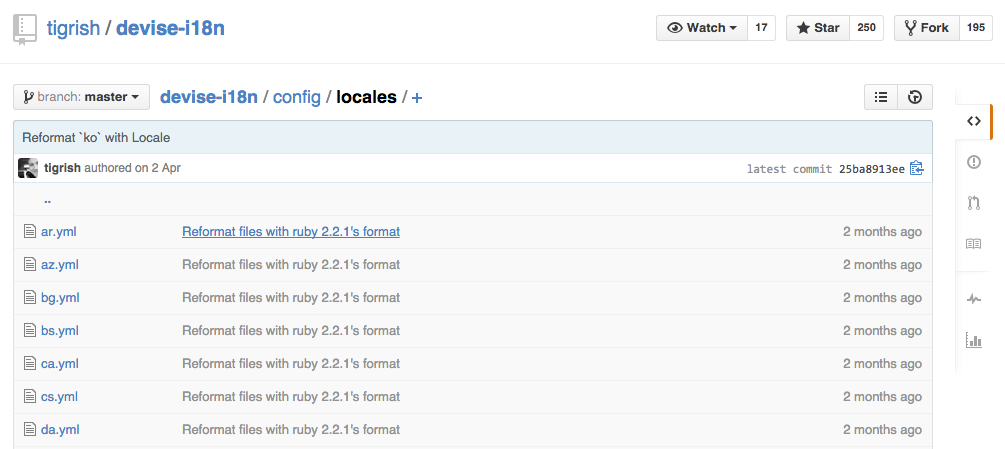
Task: Fork the devise-i18n repository
Action: (927, 28)
